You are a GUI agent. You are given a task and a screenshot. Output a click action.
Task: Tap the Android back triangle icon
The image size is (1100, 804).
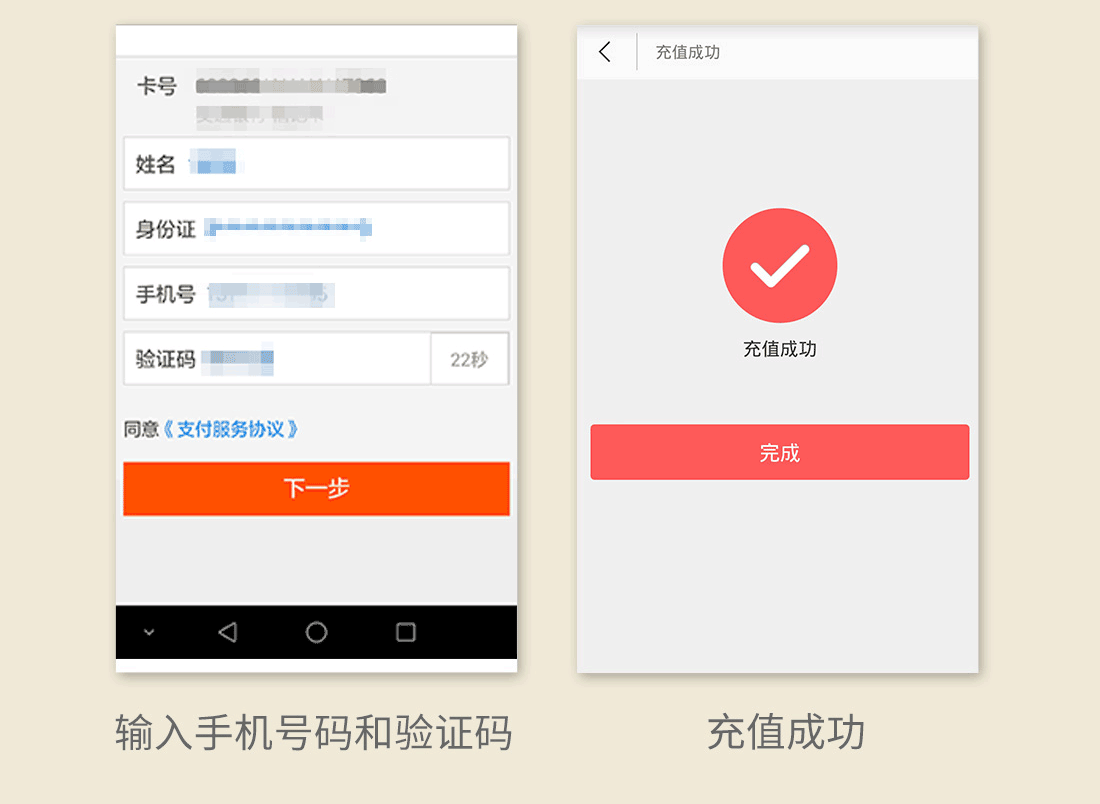[x=227, y=632]
